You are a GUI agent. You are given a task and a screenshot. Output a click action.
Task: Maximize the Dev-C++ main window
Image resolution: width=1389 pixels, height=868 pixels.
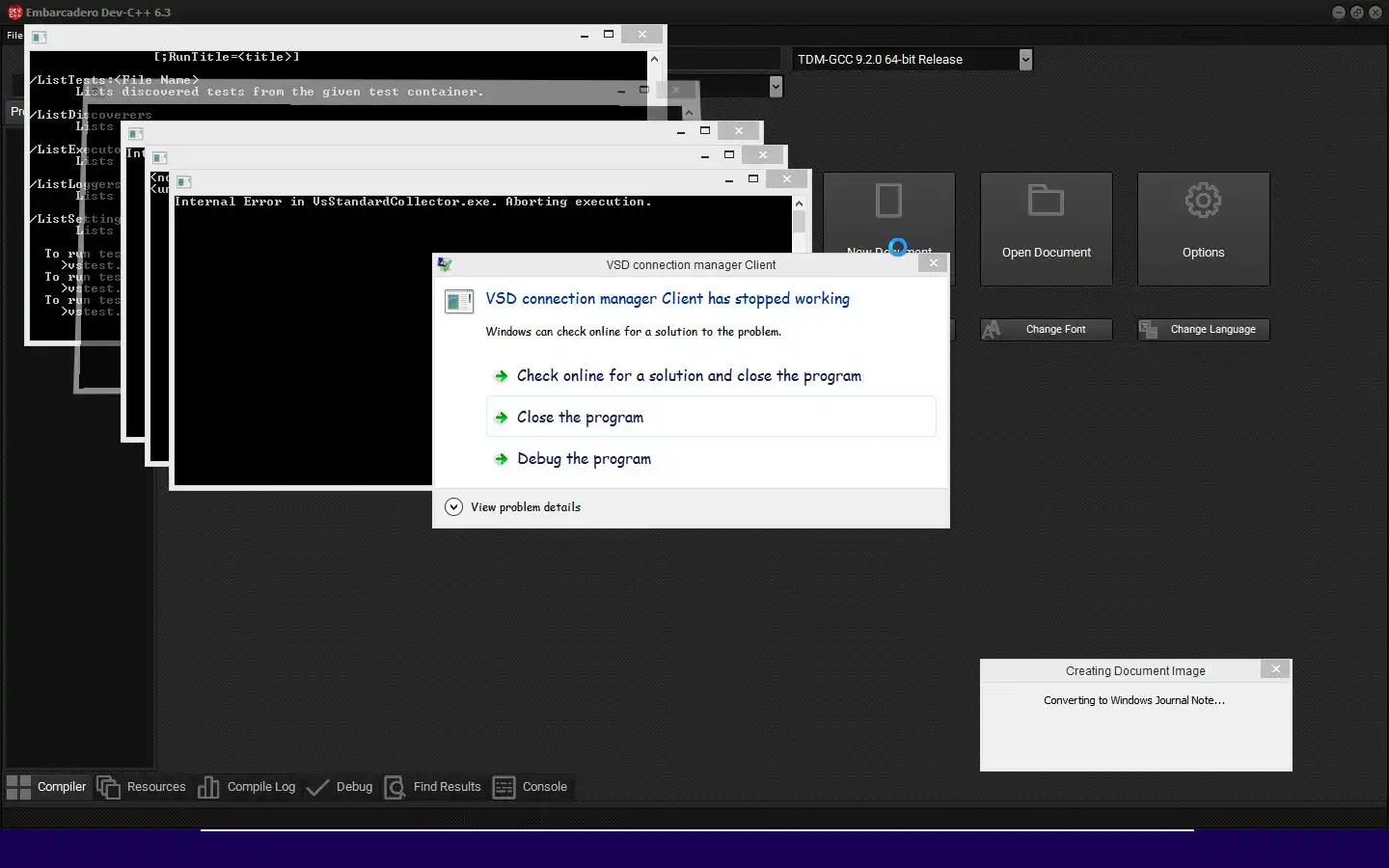click(1357, 13)
